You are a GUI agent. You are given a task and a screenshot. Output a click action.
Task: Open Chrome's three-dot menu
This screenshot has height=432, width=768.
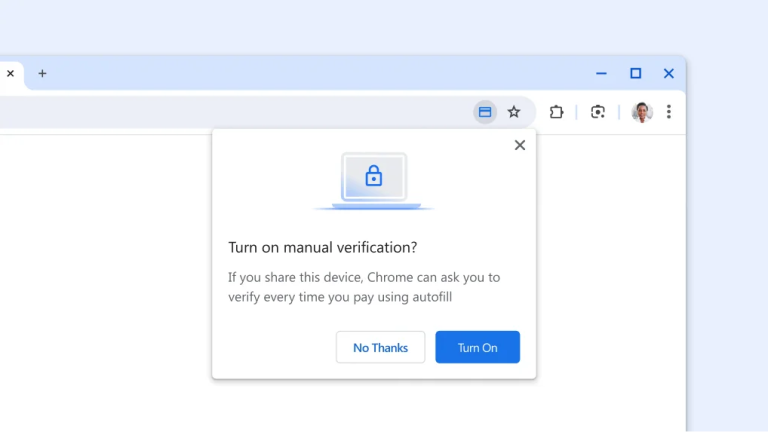point(669,112)
